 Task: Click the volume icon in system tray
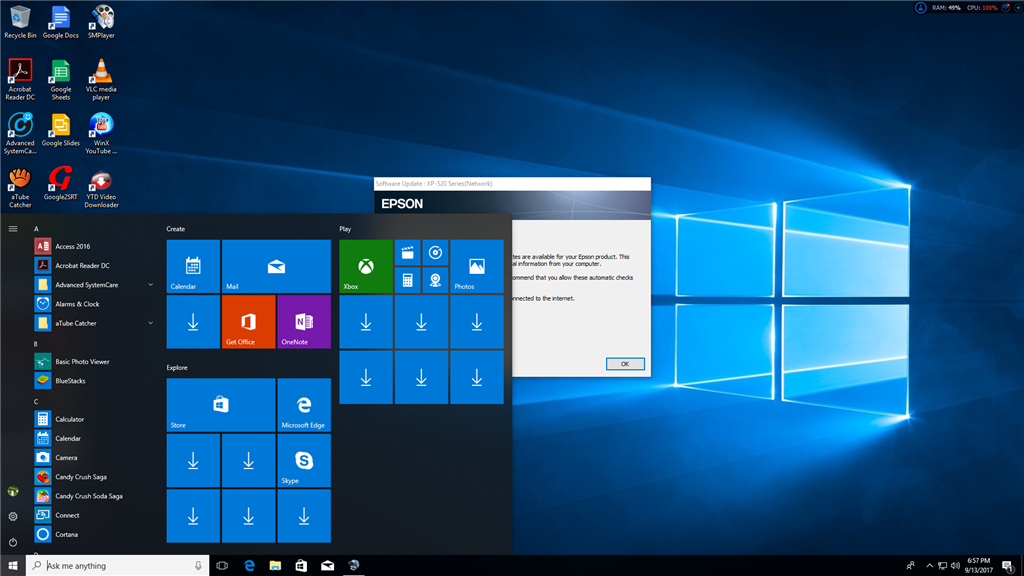pos(955,566)
